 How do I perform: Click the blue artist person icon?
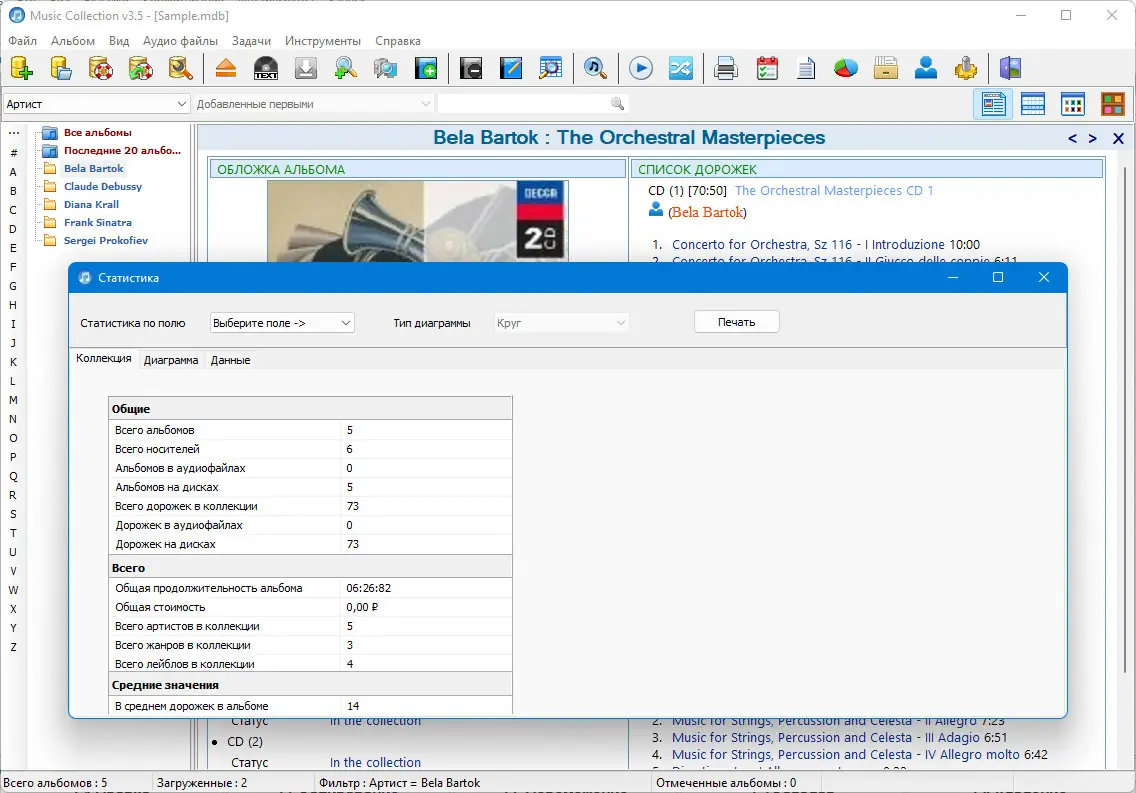926,68
